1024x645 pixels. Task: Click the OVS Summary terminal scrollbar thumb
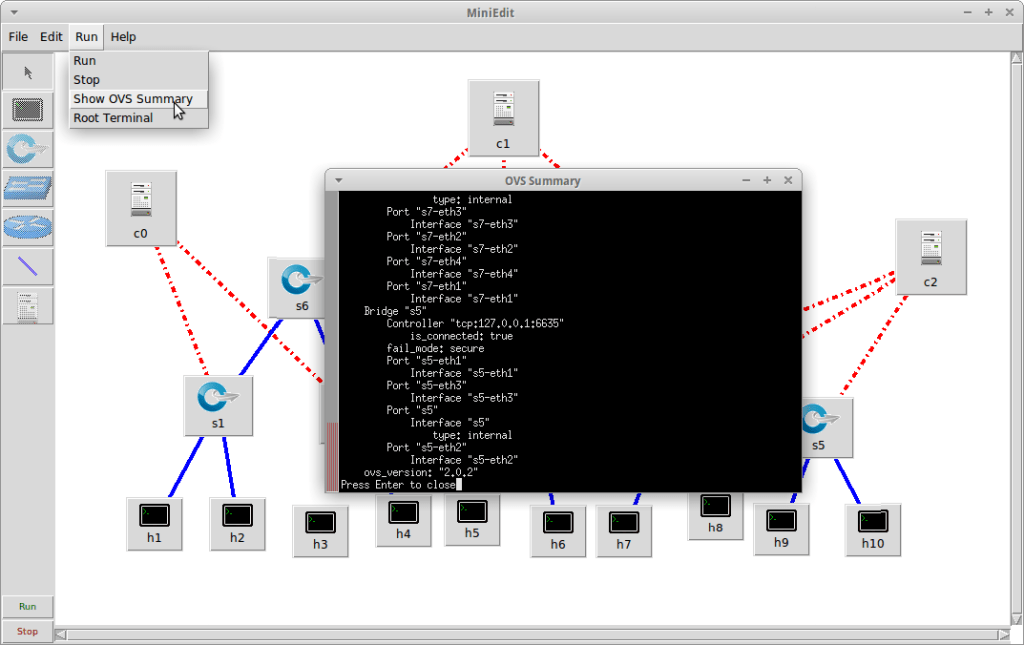coord(332,456)
